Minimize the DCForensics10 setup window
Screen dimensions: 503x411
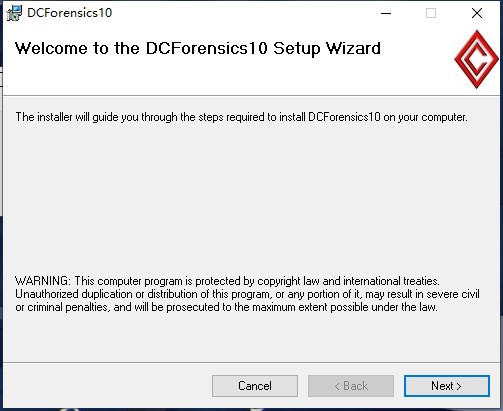point(386,13)
